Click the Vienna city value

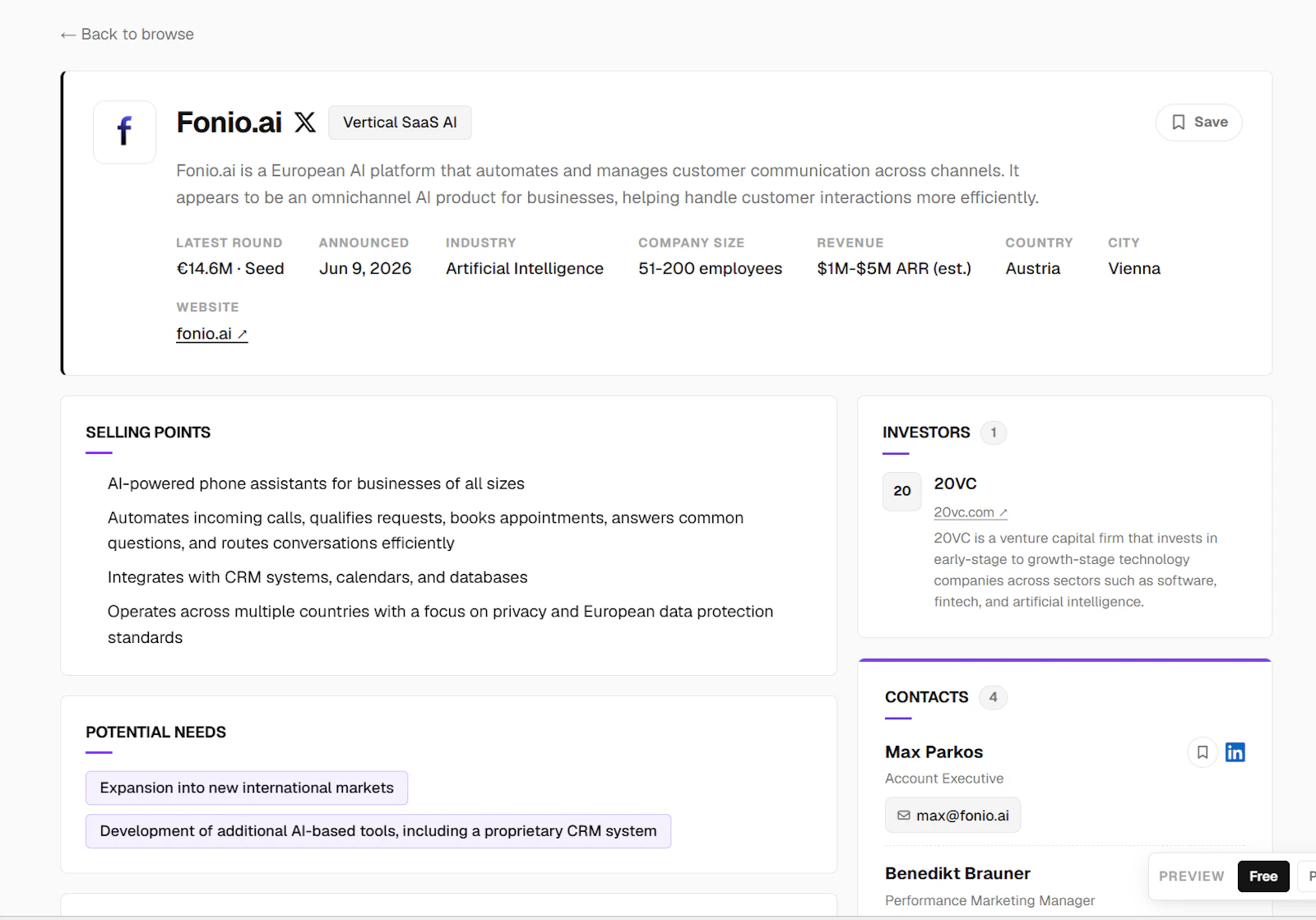1134,269
